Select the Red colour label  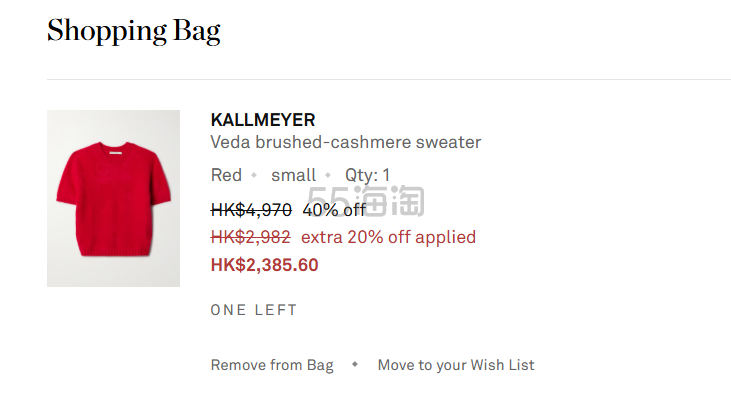point(226,175)
